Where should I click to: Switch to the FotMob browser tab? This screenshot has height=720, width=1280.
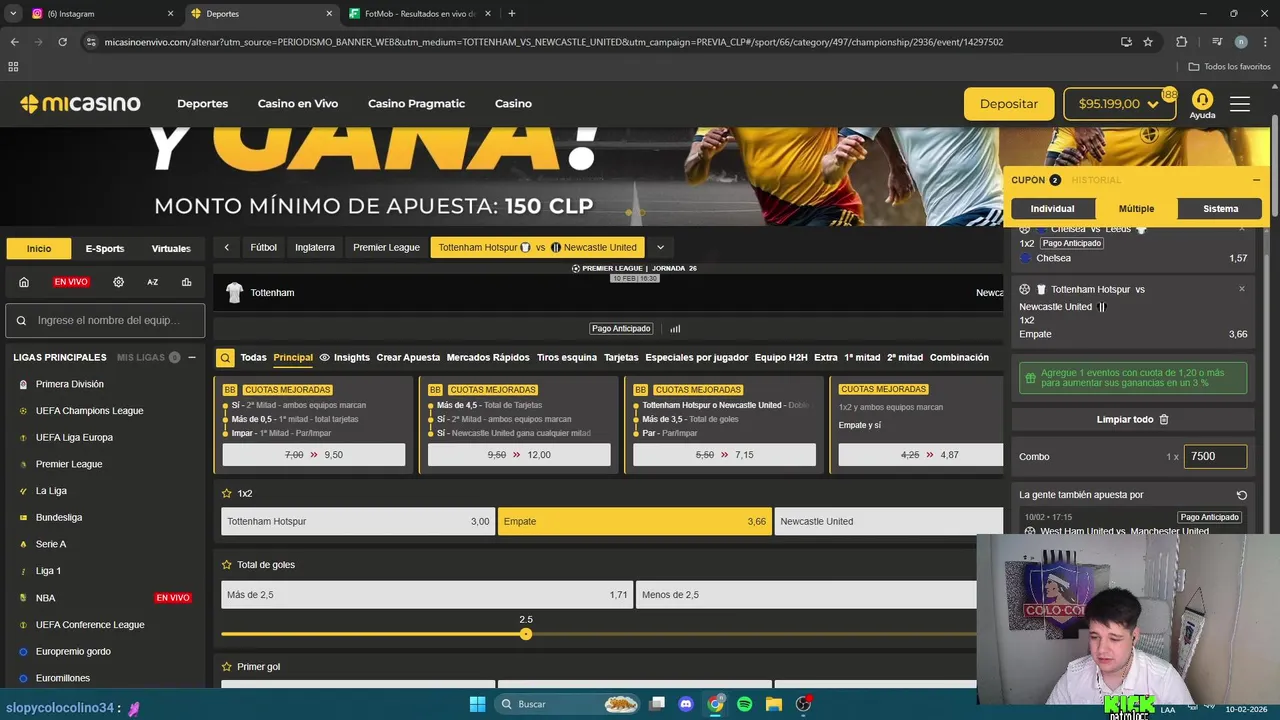pyautogui.click(x=418, y=14)
